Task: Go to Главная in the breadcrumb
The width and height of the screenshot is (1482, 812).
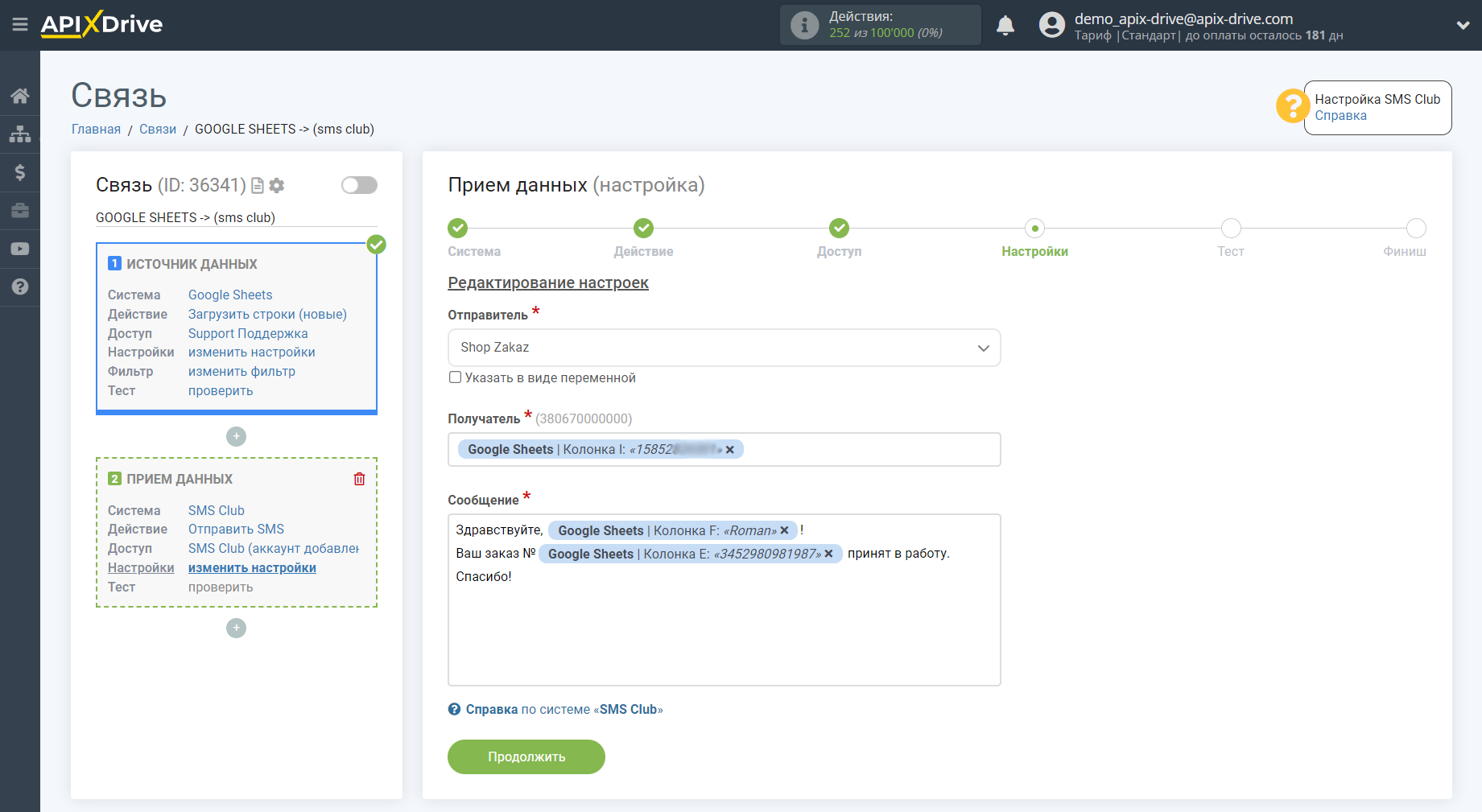Action: click(x=96, y=130)
